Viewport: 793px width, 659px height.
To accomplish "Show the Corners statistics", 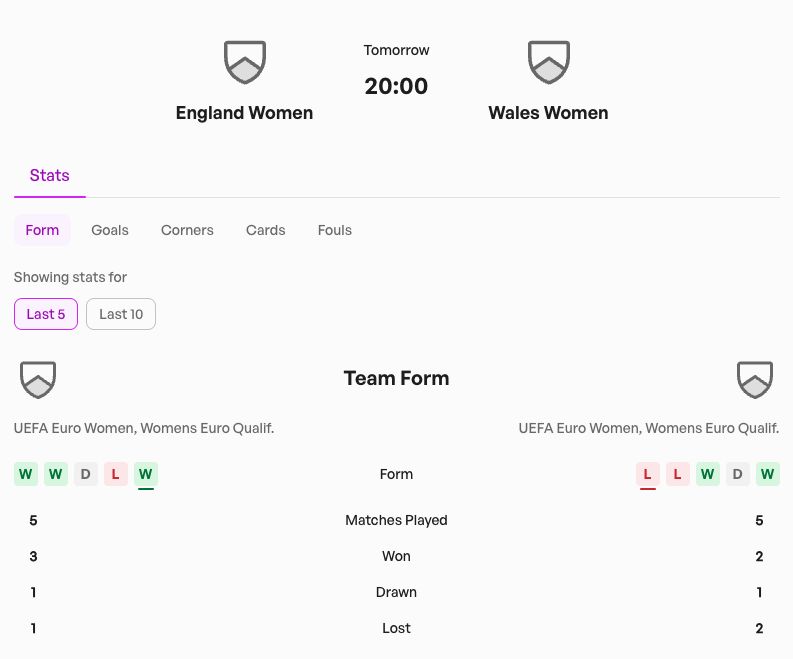I will (x=187, y=230).
